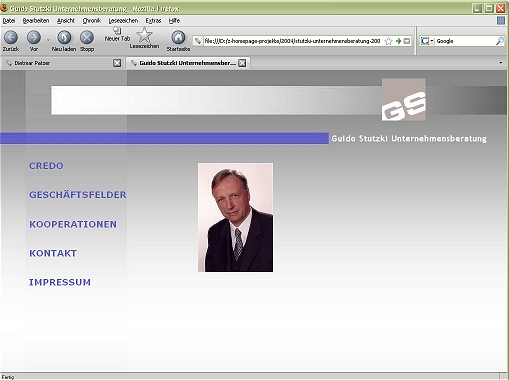Screen dimensions: 509x380
Task: Open the KONTAKT page link
Action: (53, 253)
